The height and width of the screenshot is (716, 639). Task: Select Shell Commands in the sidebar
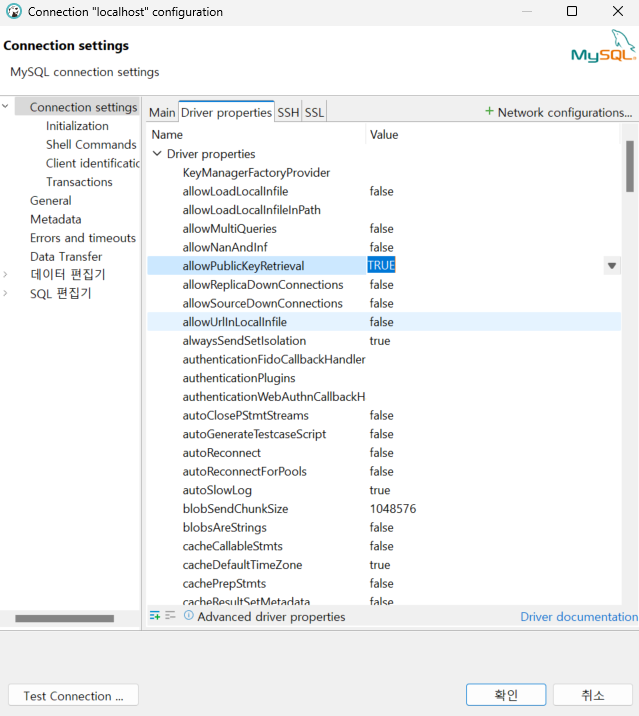pyautogui.click(x=91, y=144)
